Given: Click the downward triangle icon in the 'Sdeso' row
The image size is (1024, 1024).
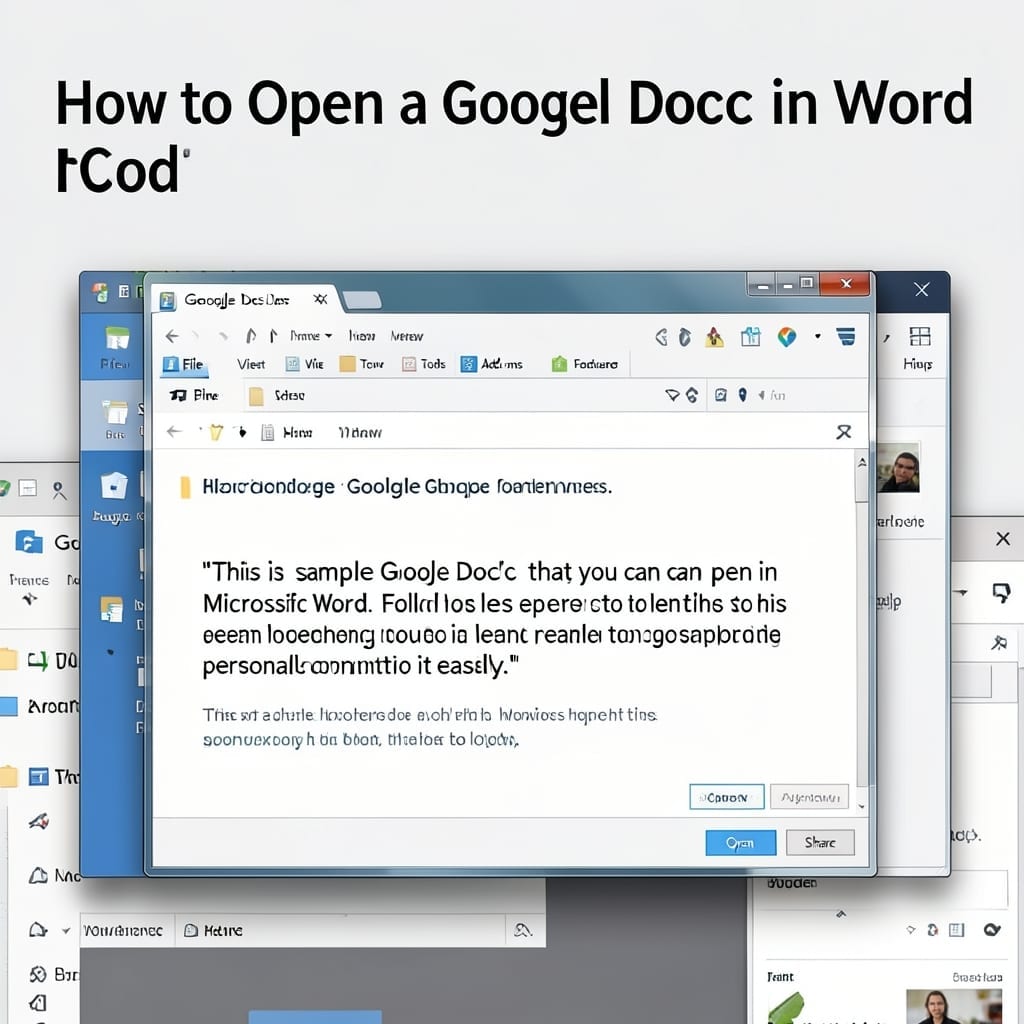Looking at the screenshot, I should [x=672, y=395].
